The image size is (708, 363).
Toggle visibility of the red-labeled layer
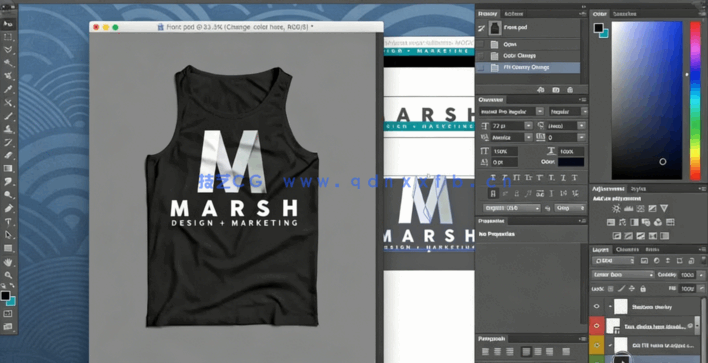pos(597,325)
